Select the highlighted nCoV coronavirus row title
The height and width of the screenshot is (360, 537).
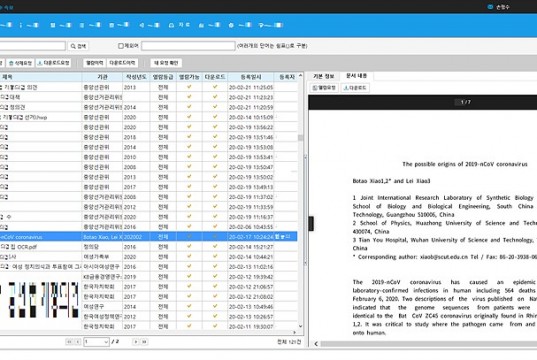(x=21, y=237)
